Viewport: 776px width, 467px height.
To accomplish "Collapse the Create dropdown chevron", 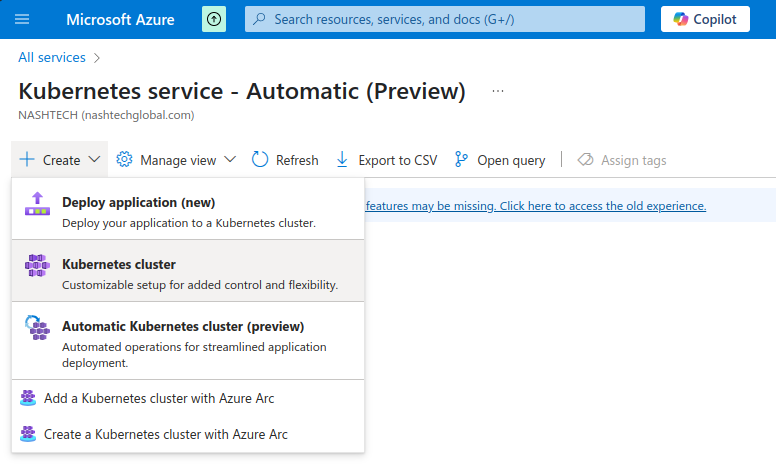I will coord(94,160).
